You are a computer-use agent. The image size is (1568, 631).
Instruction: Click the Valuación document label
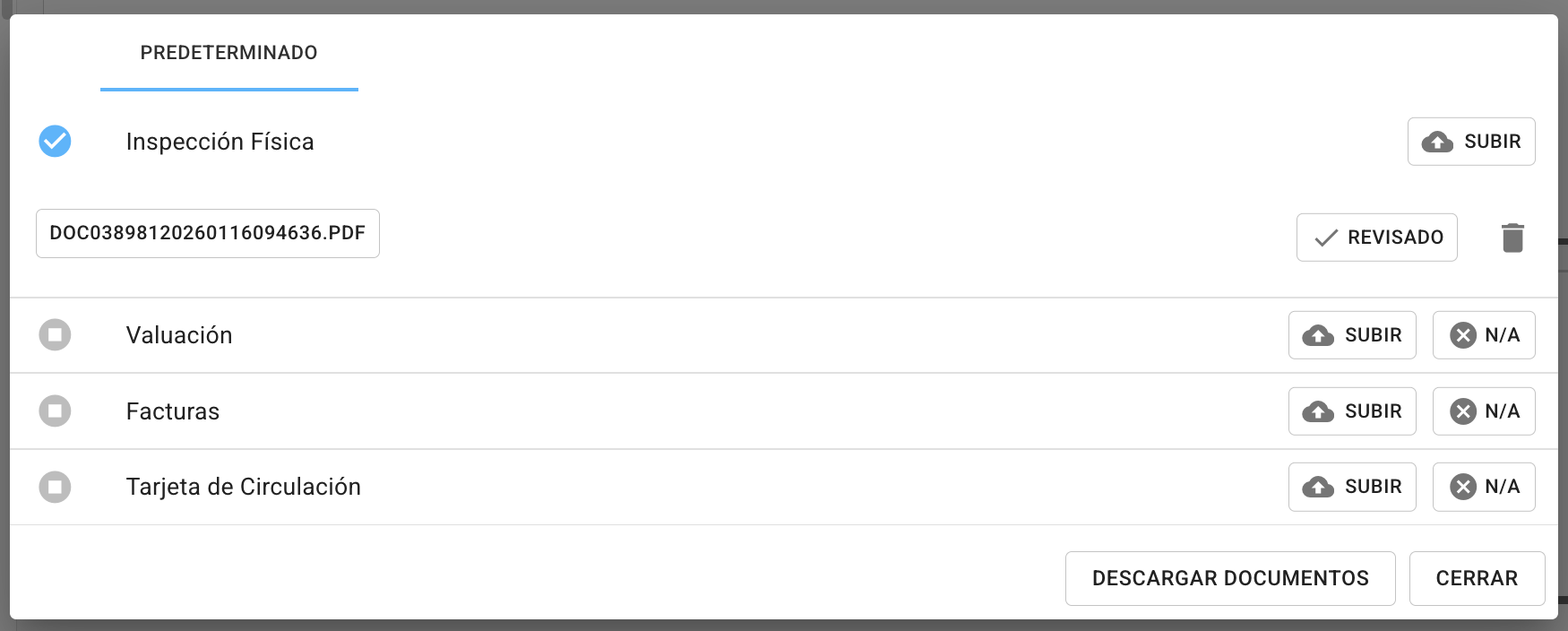point(179,335)
